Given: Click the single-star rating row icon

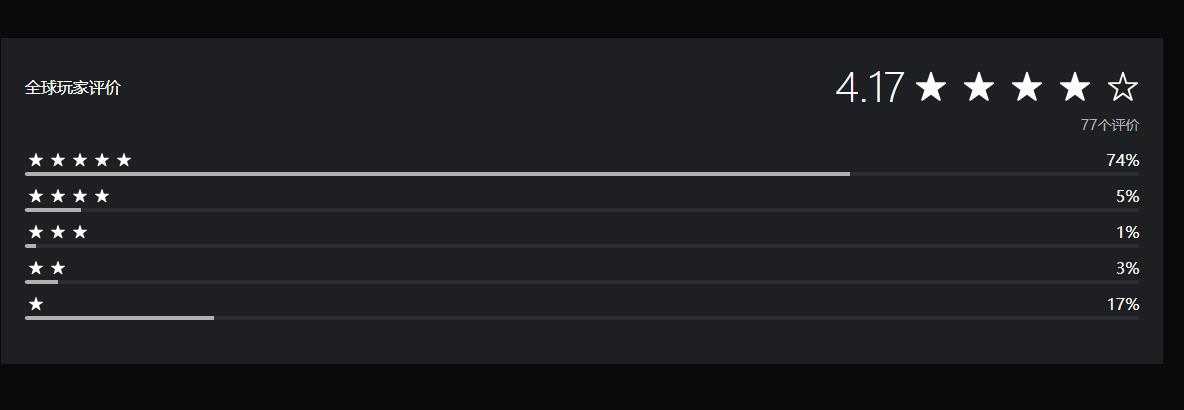Looking at the screenshot, I should pos(35,304).
